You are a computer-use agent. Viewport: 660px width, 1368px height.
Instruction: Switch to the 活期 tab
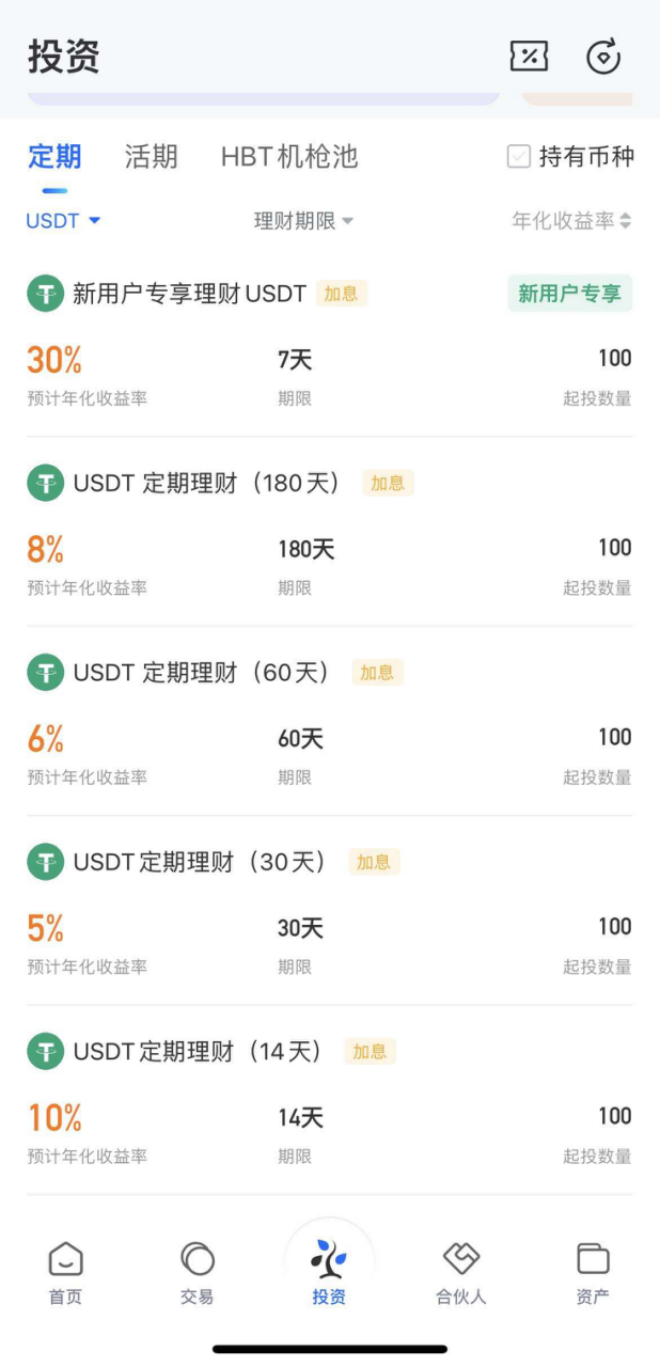151,157
